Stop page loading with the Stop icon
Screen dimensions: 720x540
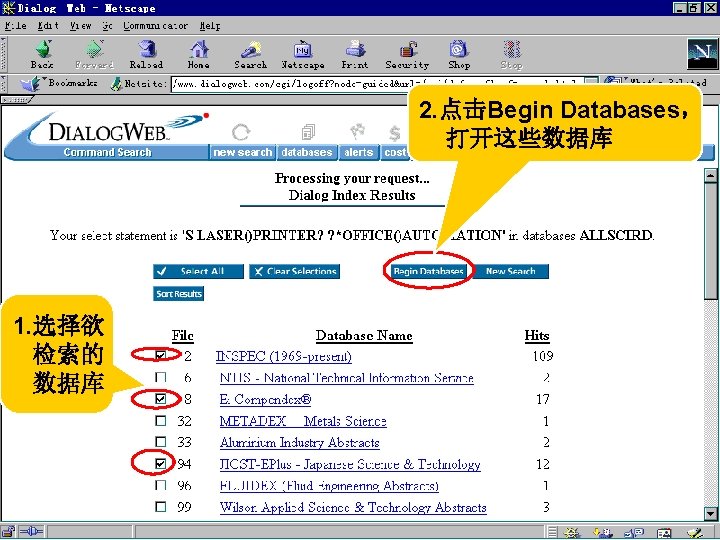(512, 55)
